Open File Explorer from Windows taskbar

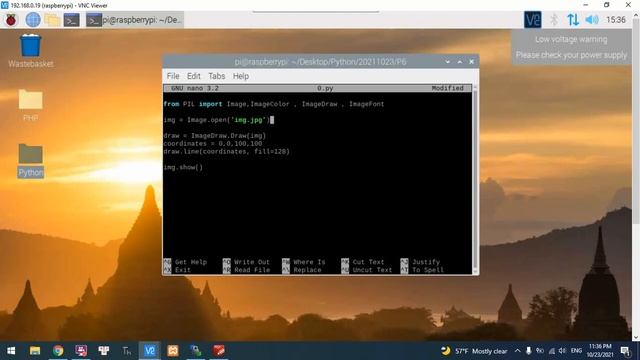click(35, 351)
